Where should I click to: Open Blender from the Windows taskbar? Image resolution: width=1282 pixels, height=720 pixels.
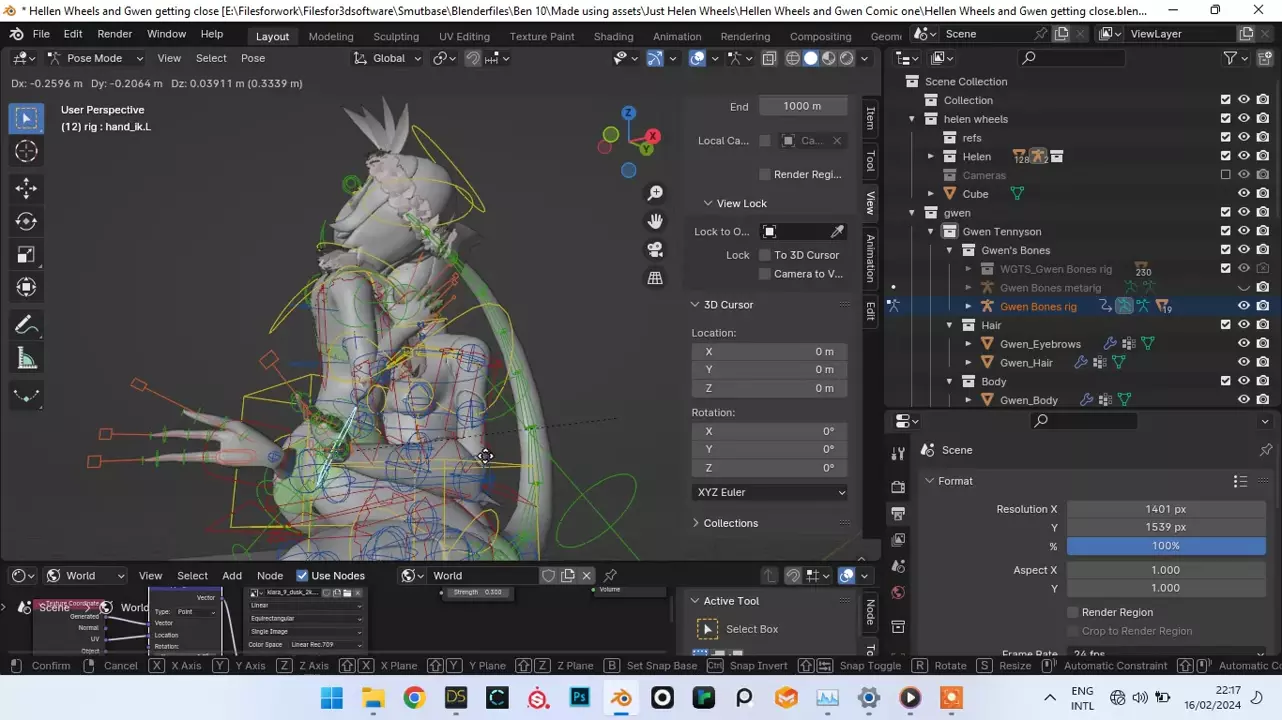pos(621,697)
